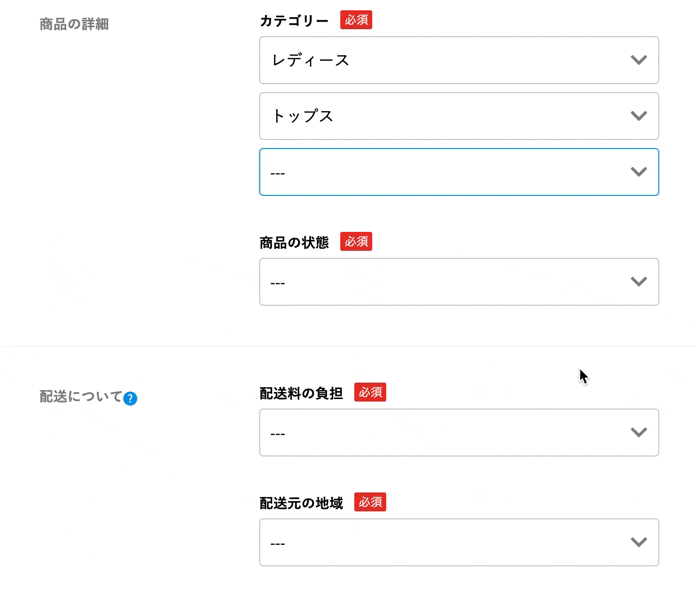The height and width of the screenshot is (600, 696).
Task: Open the 配送料の負担 dropdown
Action: (459, 432)
